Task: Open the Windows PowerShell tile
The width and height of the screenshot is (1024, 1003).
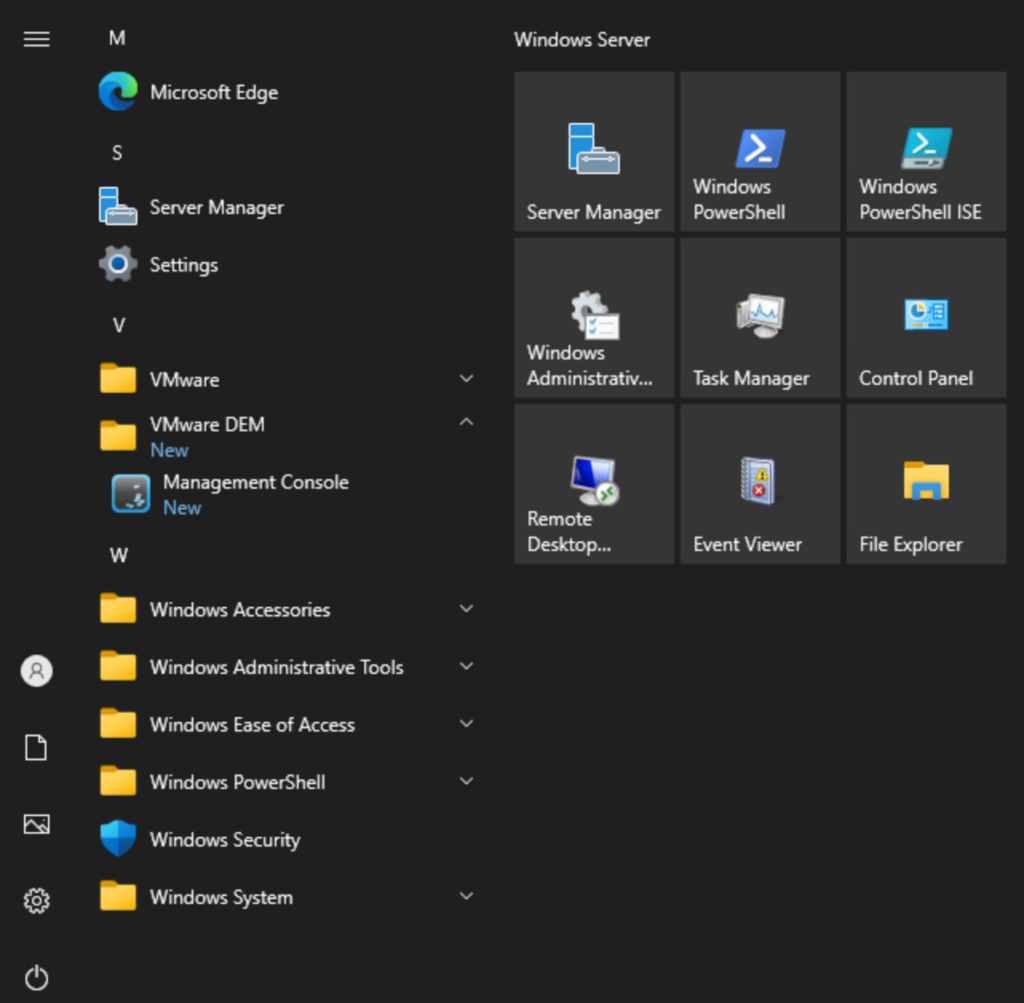Action: tap(760, 152)
